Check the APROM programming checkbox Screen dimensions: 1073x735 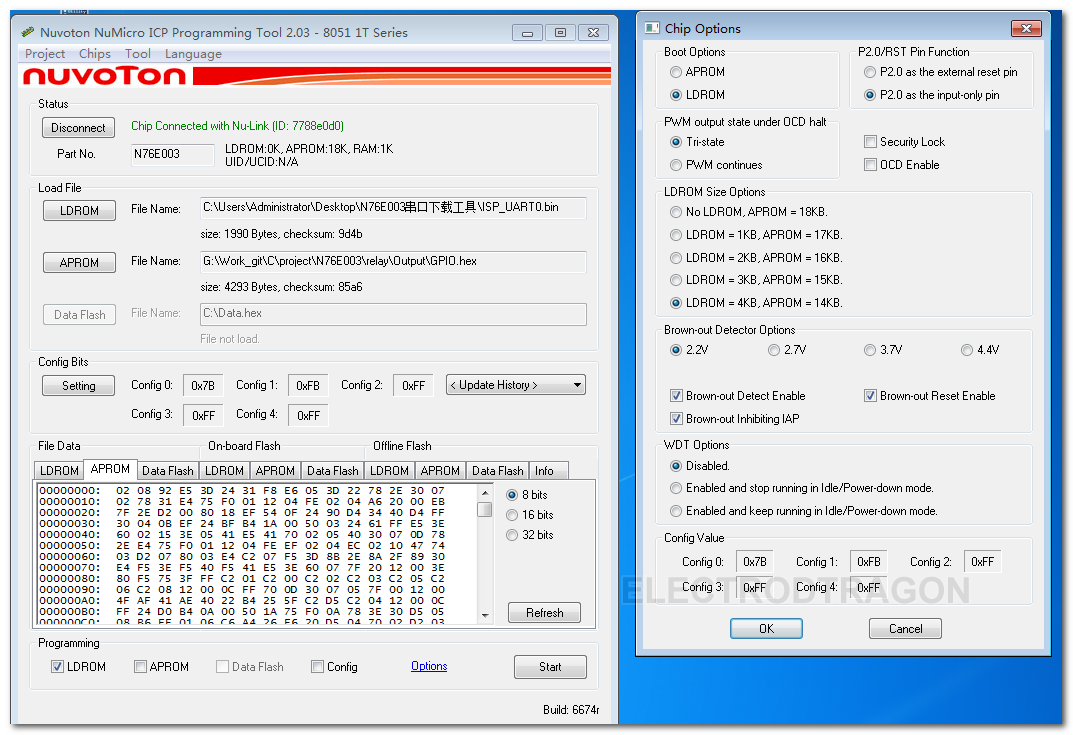click(x=141, y=667)
